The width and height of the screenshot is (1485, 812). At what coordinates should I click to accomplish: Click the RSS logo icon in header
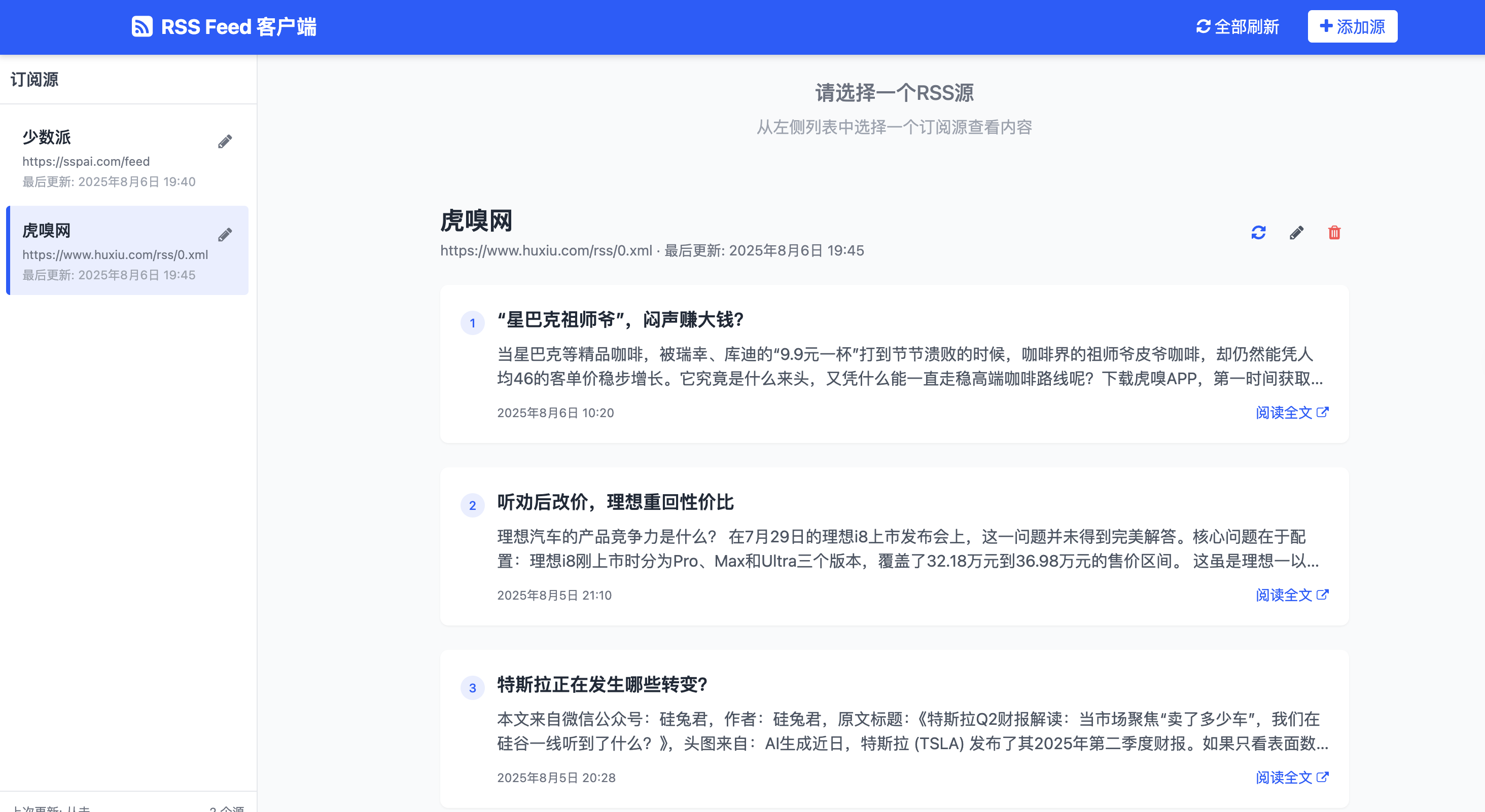pos(142,26)
